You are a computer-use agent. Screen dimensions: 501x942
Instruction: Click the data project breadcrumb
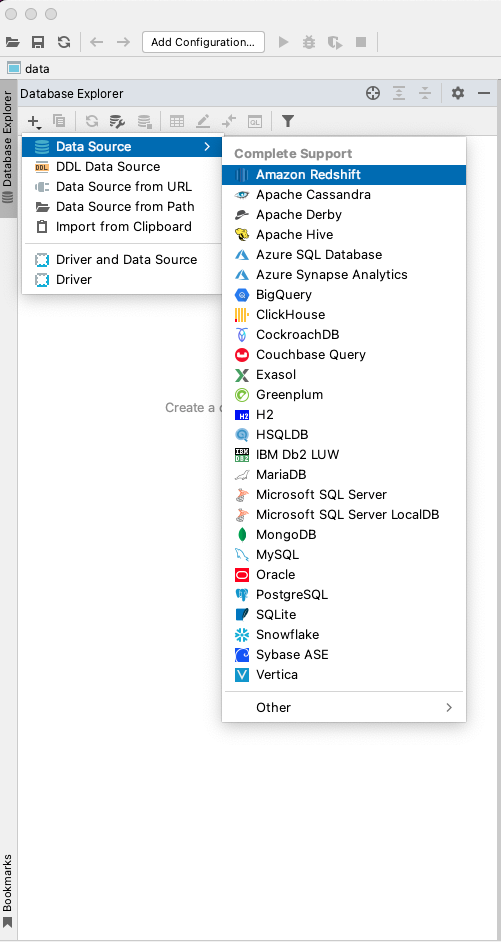tap(29, 68)
